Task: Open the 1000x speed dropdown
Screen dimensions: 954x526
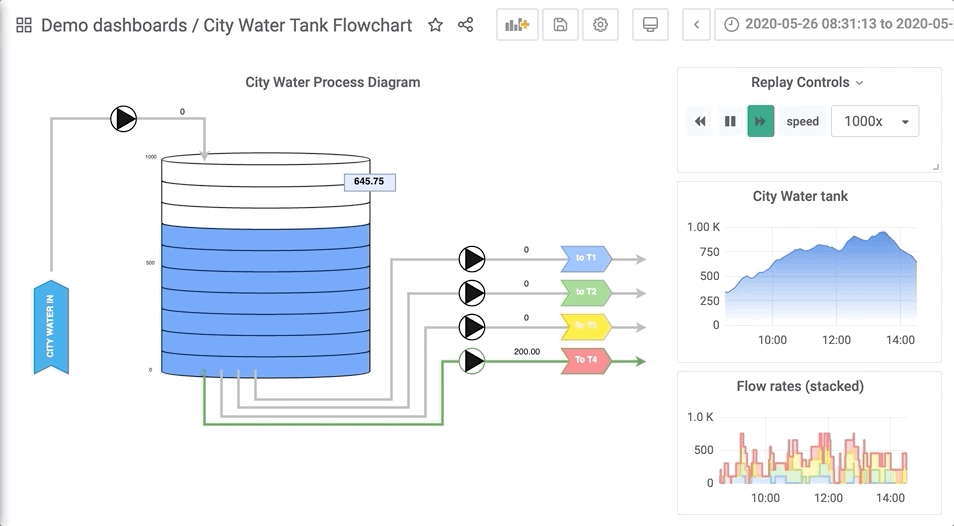Action: point(875,121)
